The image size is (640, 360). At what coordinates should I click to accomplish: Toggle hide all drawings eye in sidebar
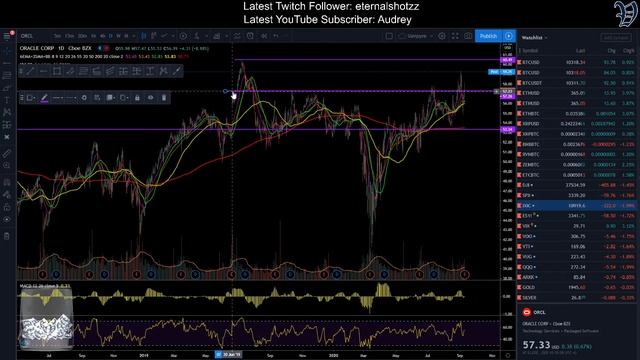[x=7, y=220]
